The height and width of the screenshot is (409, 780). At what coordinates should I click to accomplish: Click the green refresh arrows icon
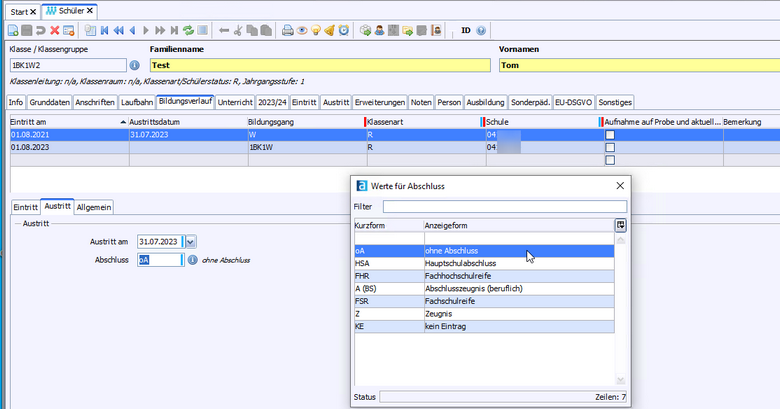[188, 30]
